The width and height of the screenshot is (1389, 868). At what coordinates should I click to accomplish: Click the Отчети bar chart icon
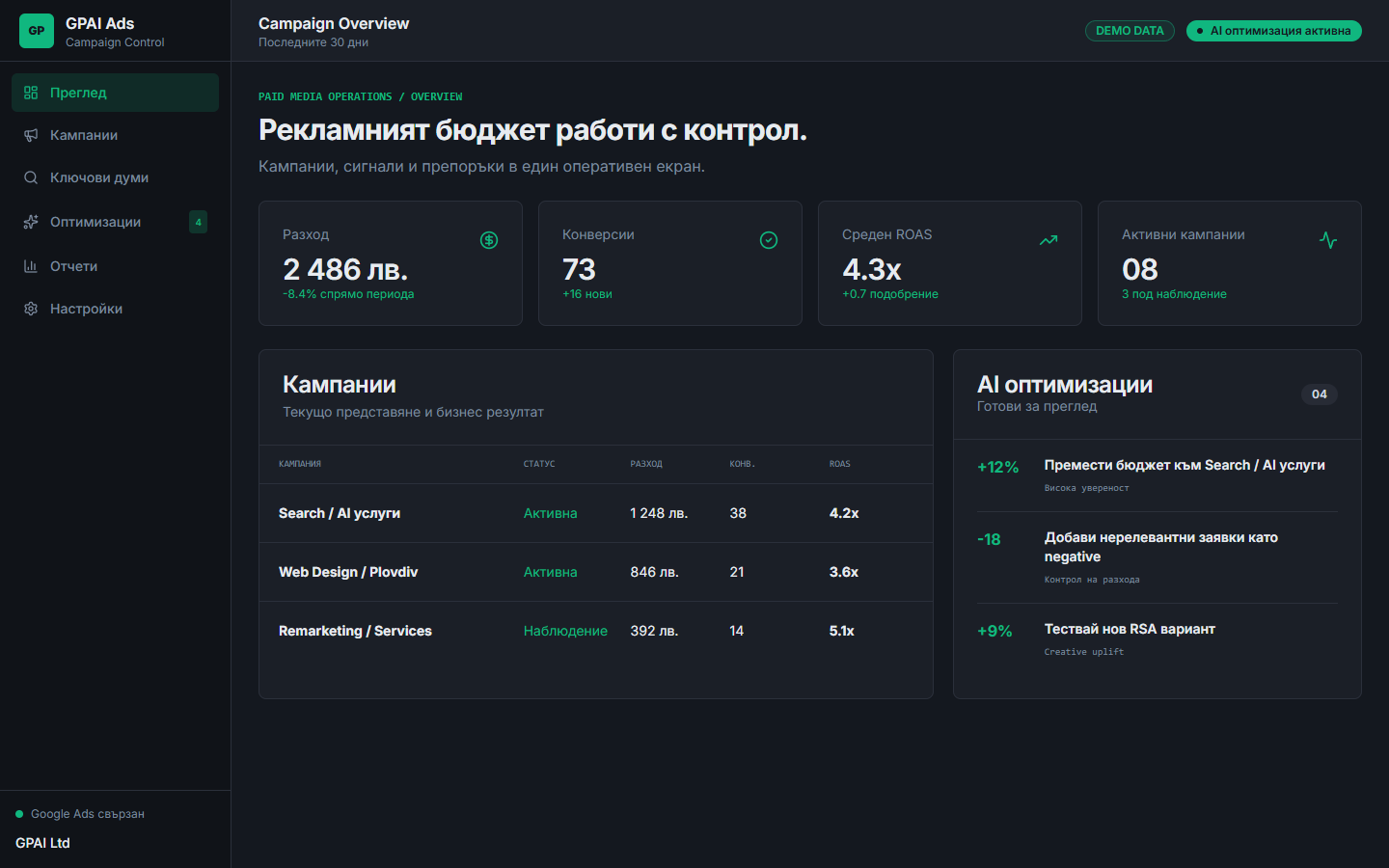coord(31,266)
